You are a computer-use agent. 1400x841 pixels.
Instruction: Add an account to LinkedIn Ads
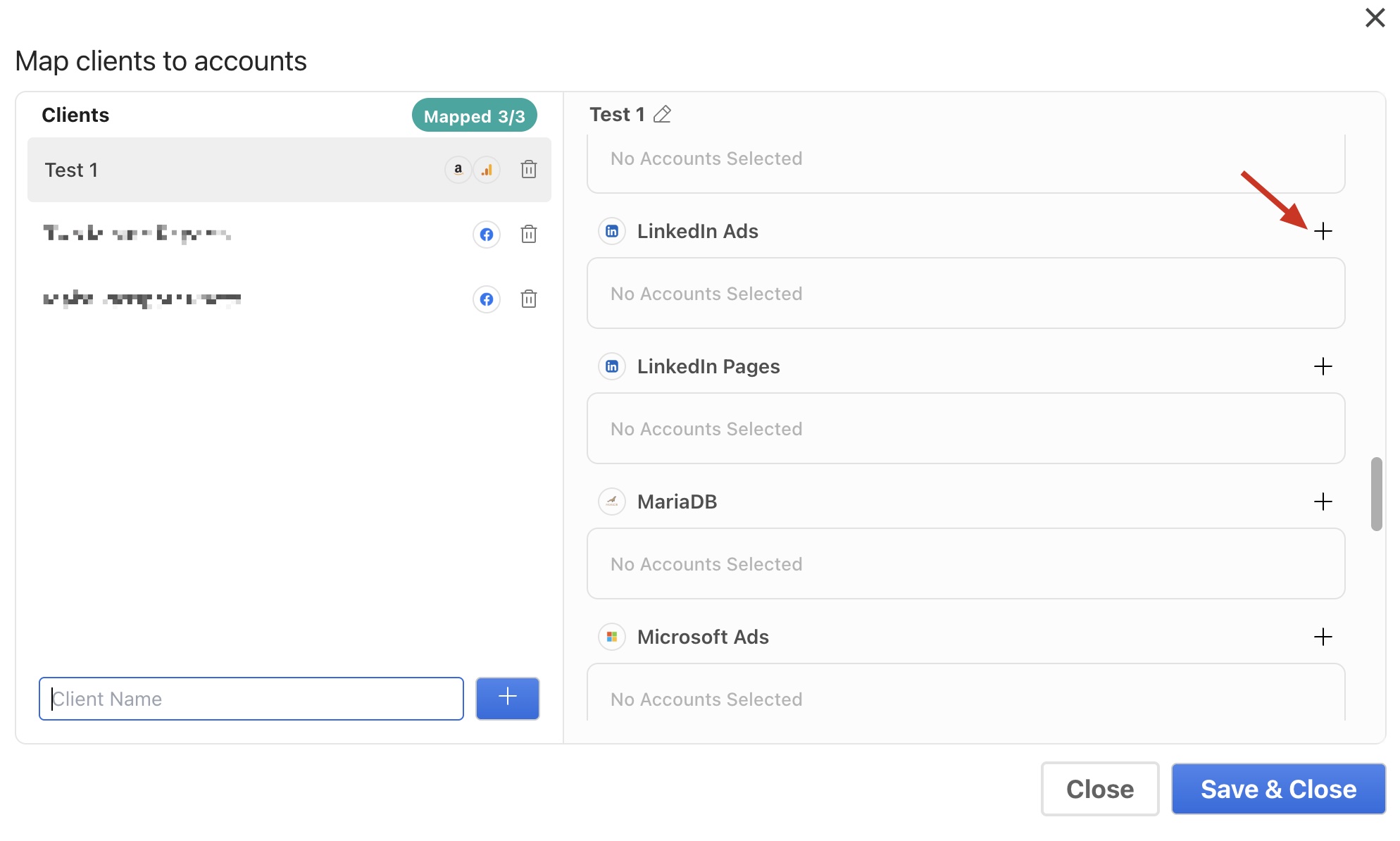[1323, 231]
